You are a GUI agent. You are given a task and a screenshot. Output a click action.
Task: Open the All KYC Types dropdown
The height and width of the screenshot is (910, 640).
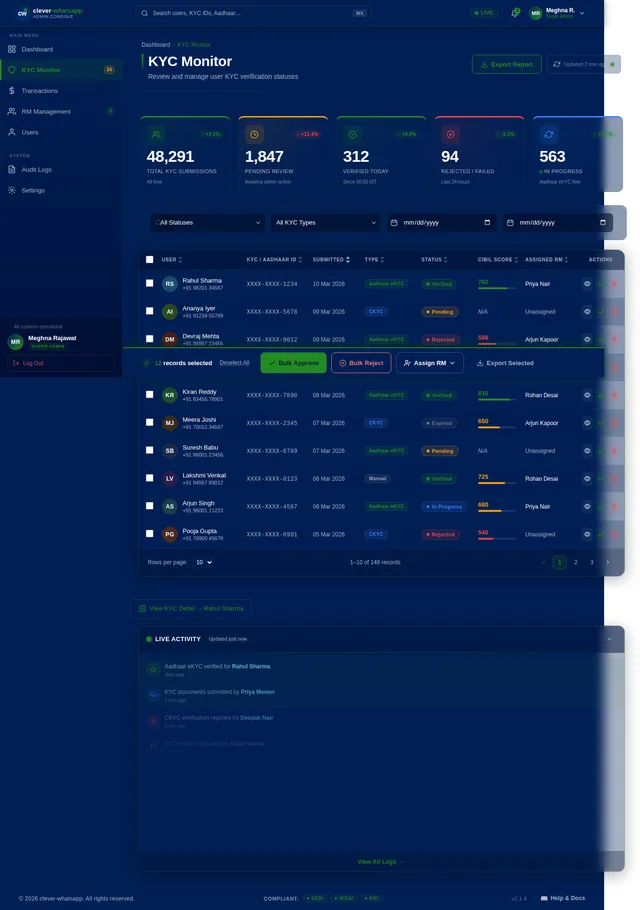coord(326,222)
